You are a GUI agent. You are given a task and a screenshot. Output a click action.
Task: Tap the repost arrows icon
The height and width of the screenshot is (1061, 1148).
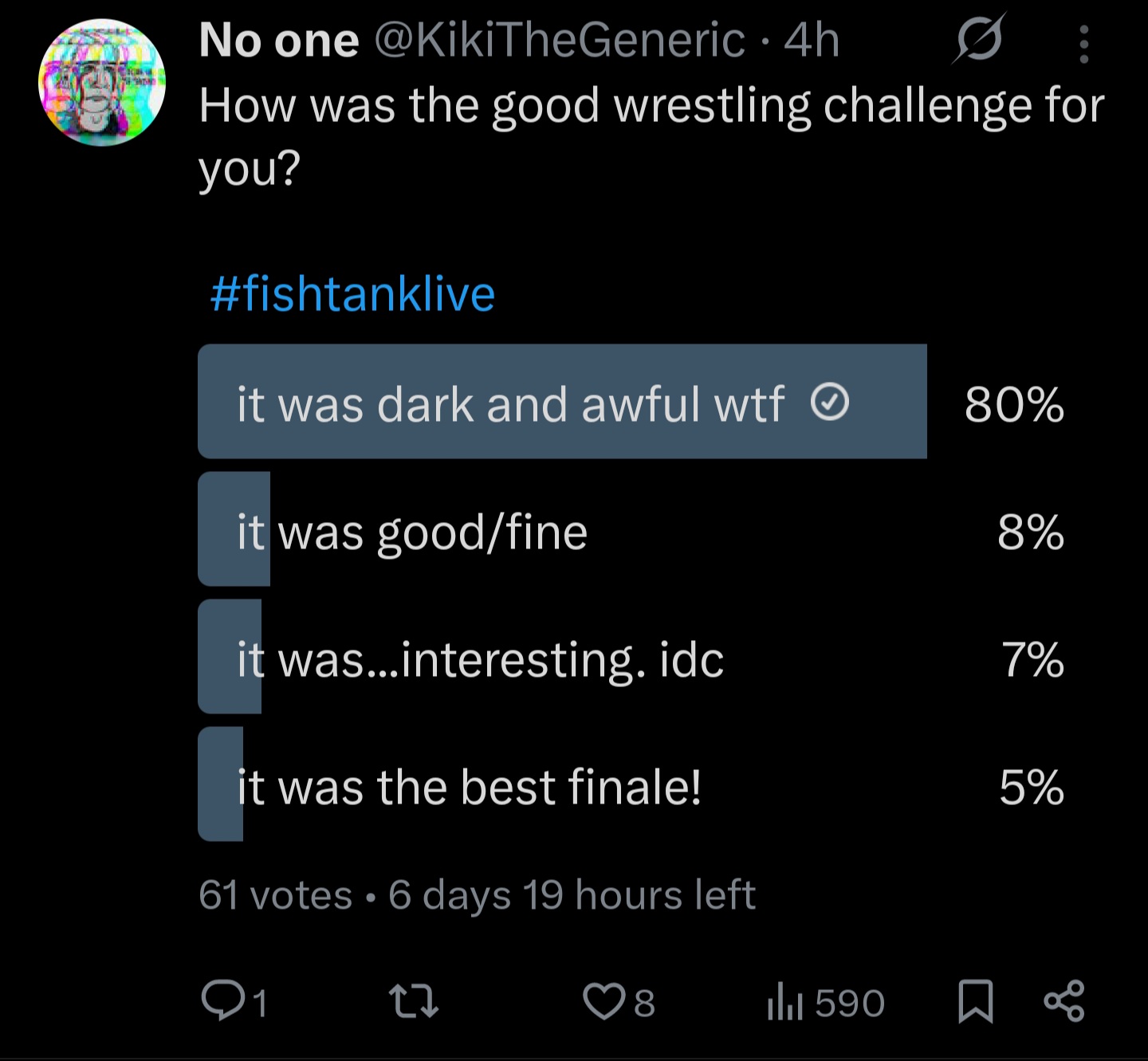[x=413, y=1001]
